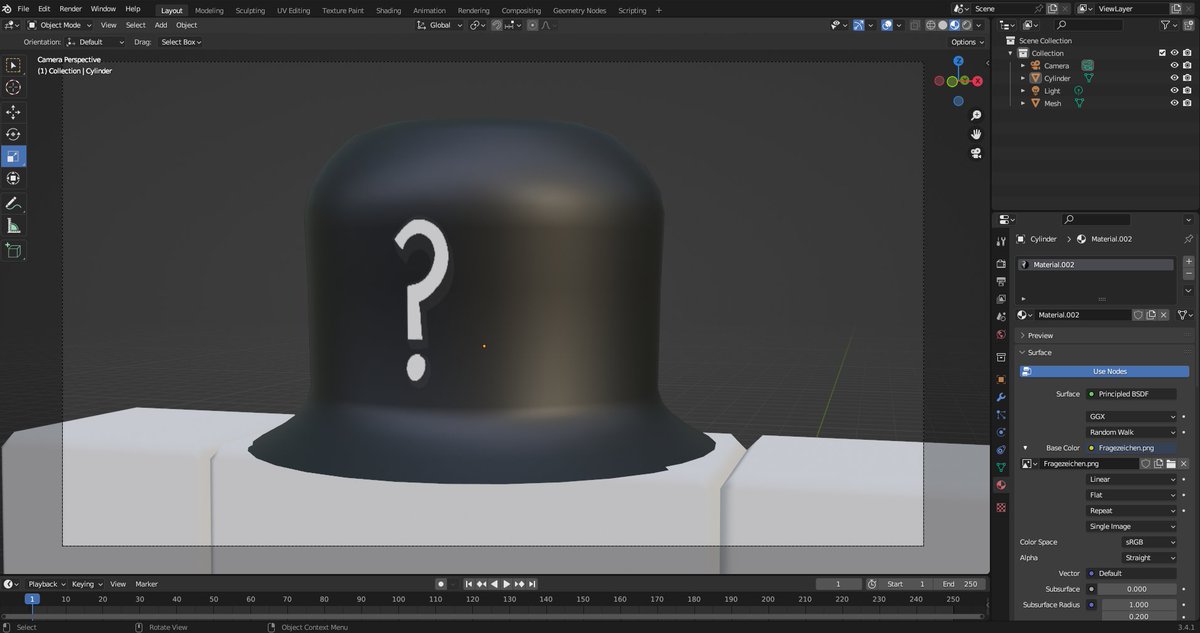Open the viewport Options dropdown
The height and width of the screenshot is (633, 1200).
tap(967, 42)
